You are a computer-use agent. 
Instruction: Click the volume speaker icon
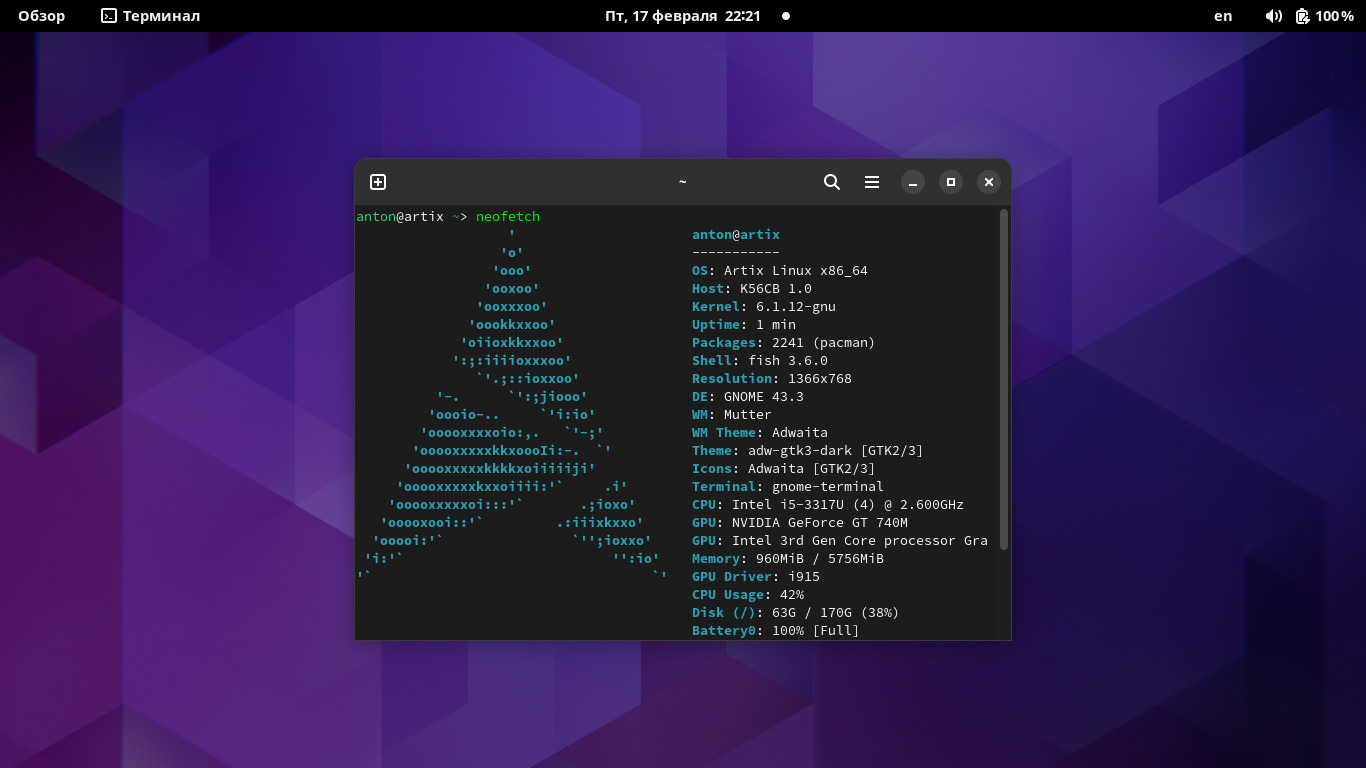click(x=1273, y=16)
